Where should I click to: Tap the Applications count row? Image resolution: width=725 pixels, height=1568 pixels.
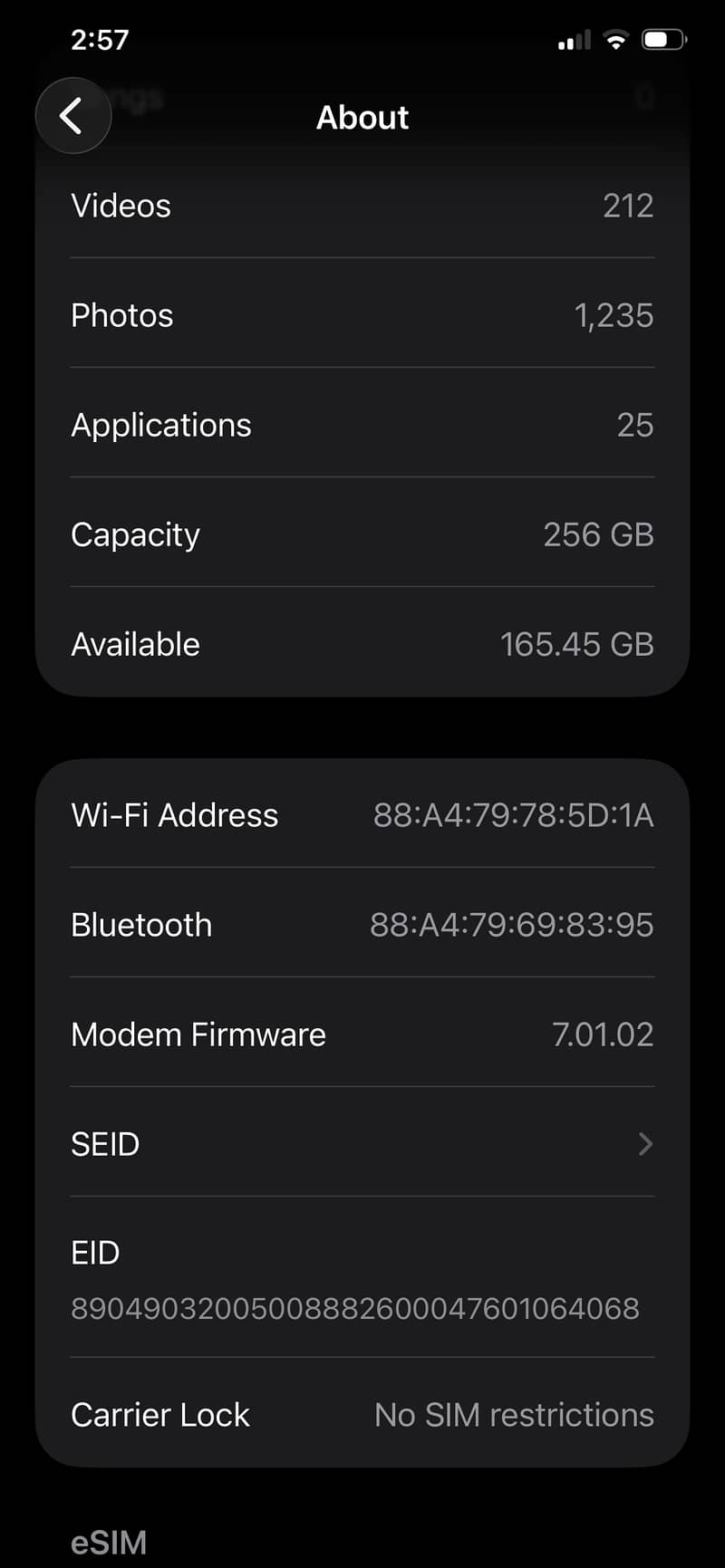point(362,425)
